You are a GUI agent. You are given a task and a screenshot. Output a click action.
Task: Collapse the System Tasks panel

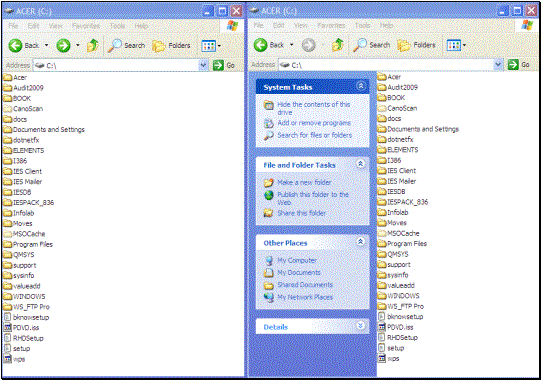tap(361, 86)
